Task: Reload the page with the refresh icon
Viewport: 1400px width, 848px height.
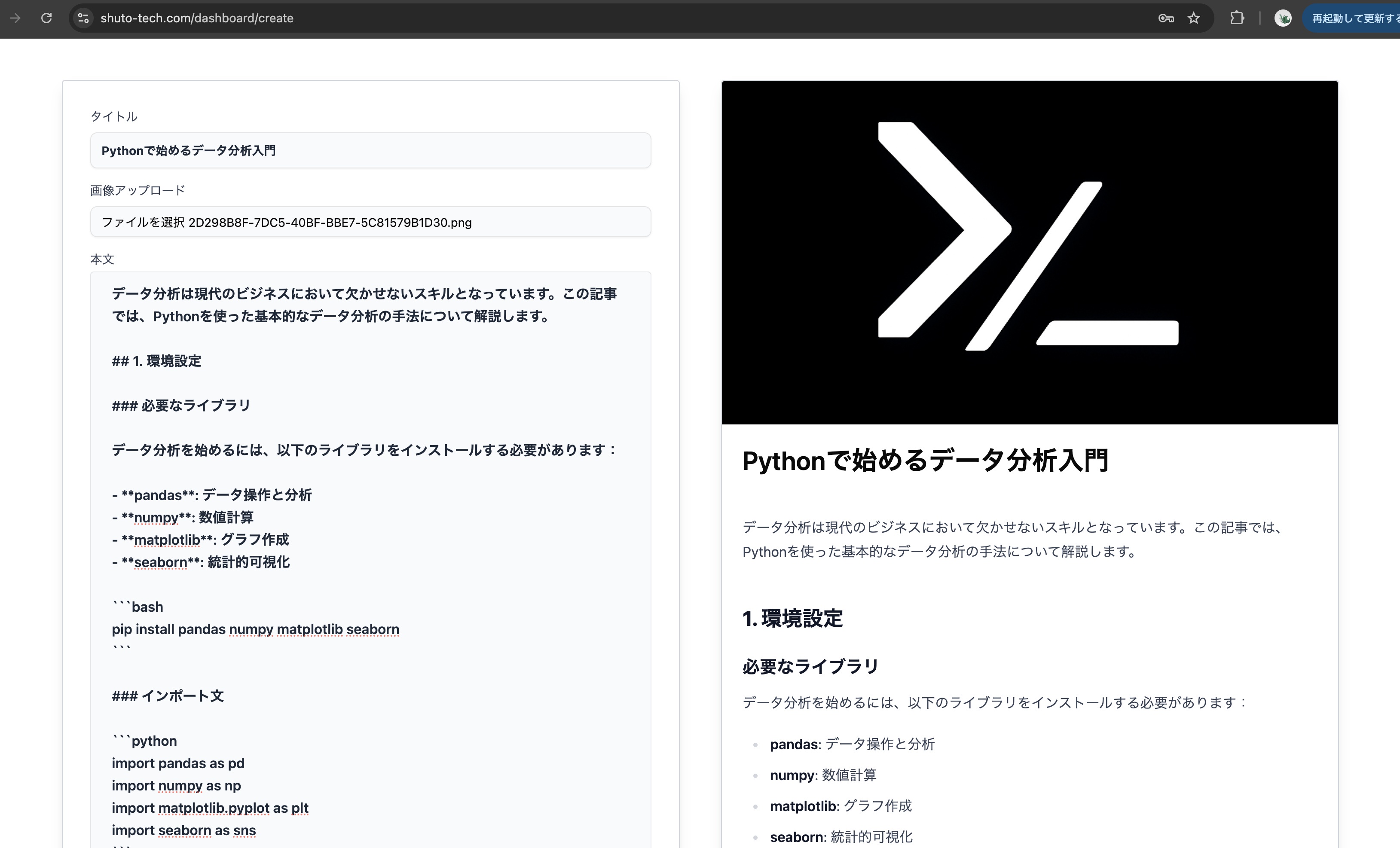Action: coord(46,18)
